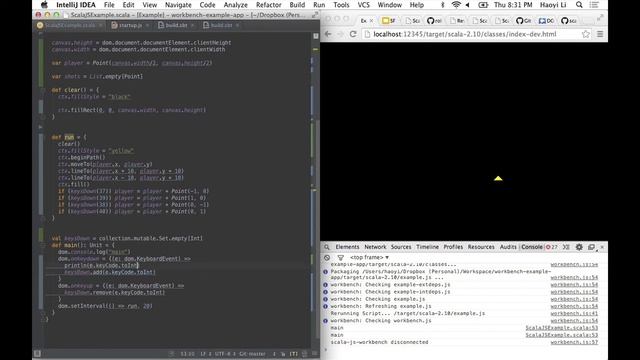Screen dimensions: 640x360
Task: Click the date and time 'Thu 8:31 PM'
Action: coord(513,5)
